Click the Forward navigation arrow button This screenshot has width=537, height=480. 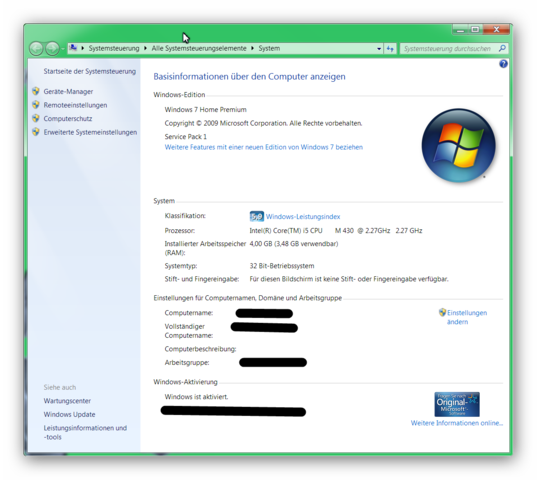pos(52,49)
